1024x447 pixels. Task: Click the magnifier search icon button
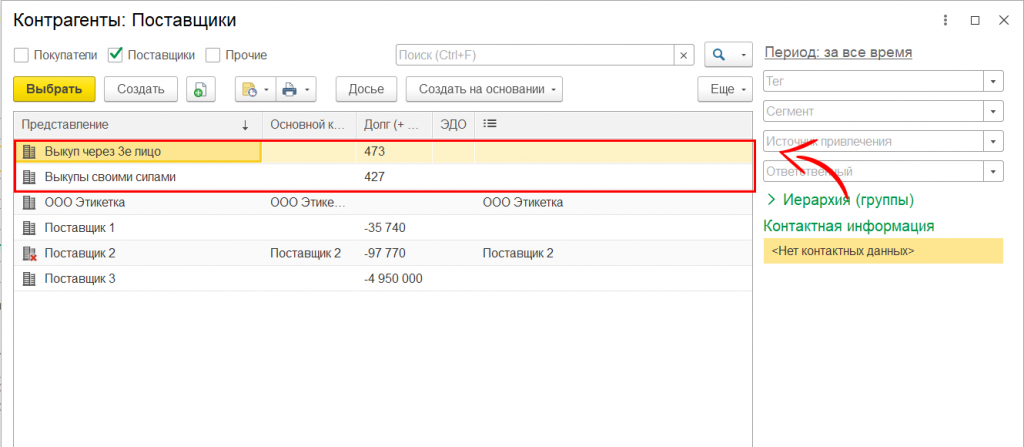pyautogui.click(x=718, y=55)
